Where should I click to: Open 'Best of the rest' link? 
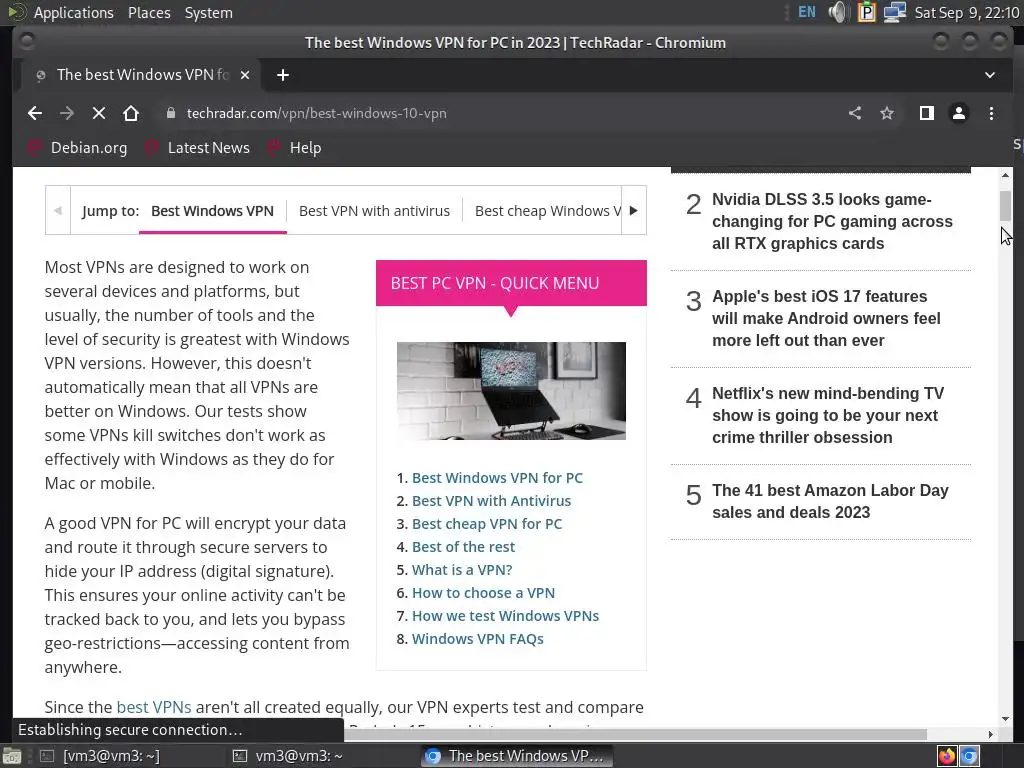coord(463,547)
